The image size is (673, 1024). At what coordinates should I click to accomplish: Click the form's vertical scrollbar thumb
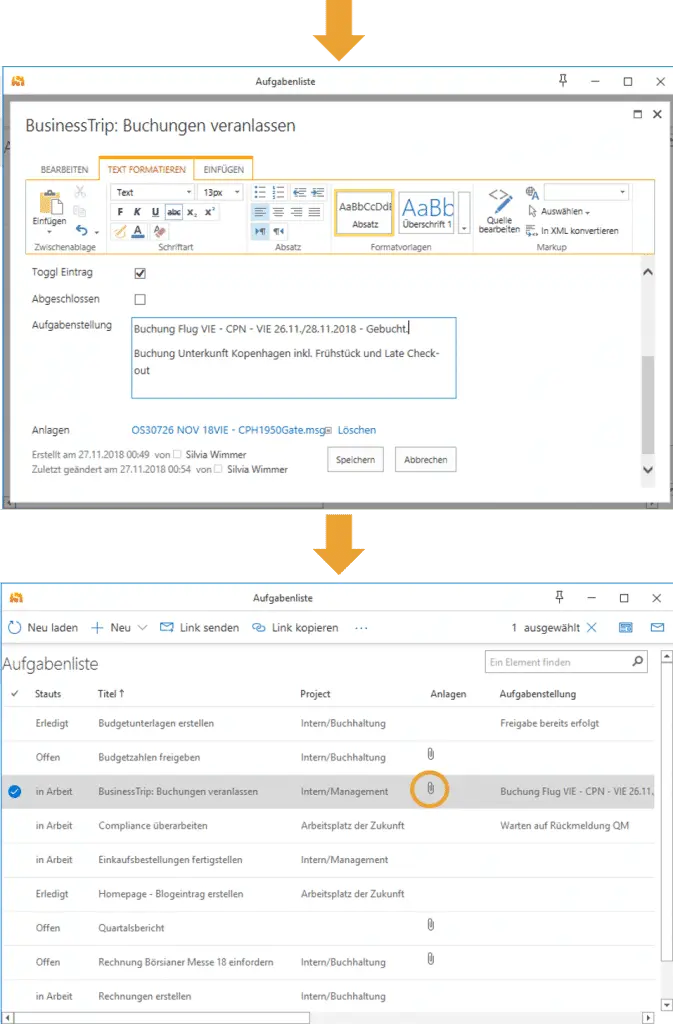tap(648, 404)
